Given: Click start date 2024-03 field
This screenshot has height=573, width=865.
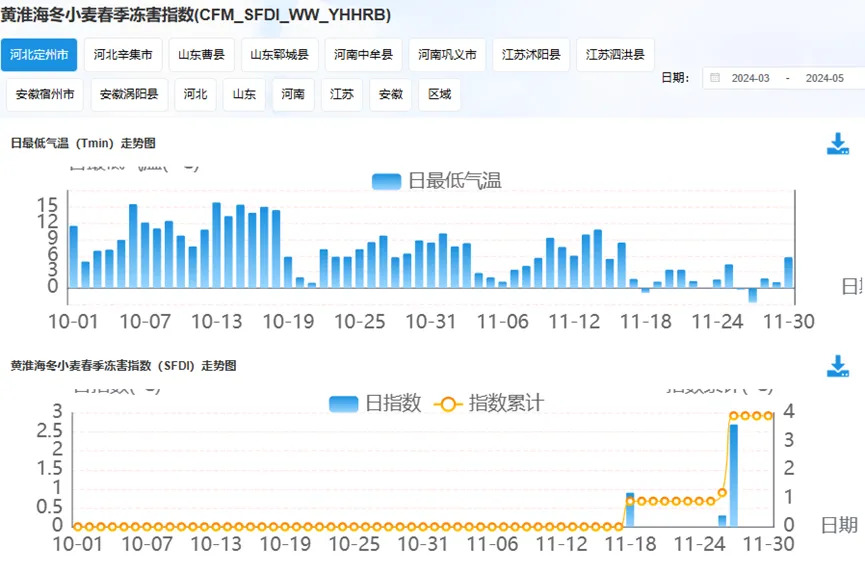Looking at the screenshot, I should 750,78.
